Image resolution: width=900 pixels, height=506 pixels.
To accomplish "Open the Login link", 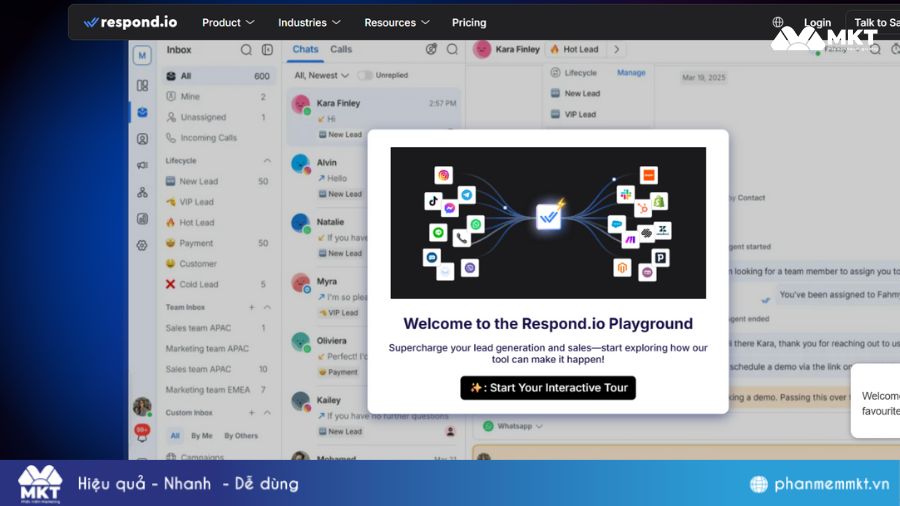I will [817, 22].
